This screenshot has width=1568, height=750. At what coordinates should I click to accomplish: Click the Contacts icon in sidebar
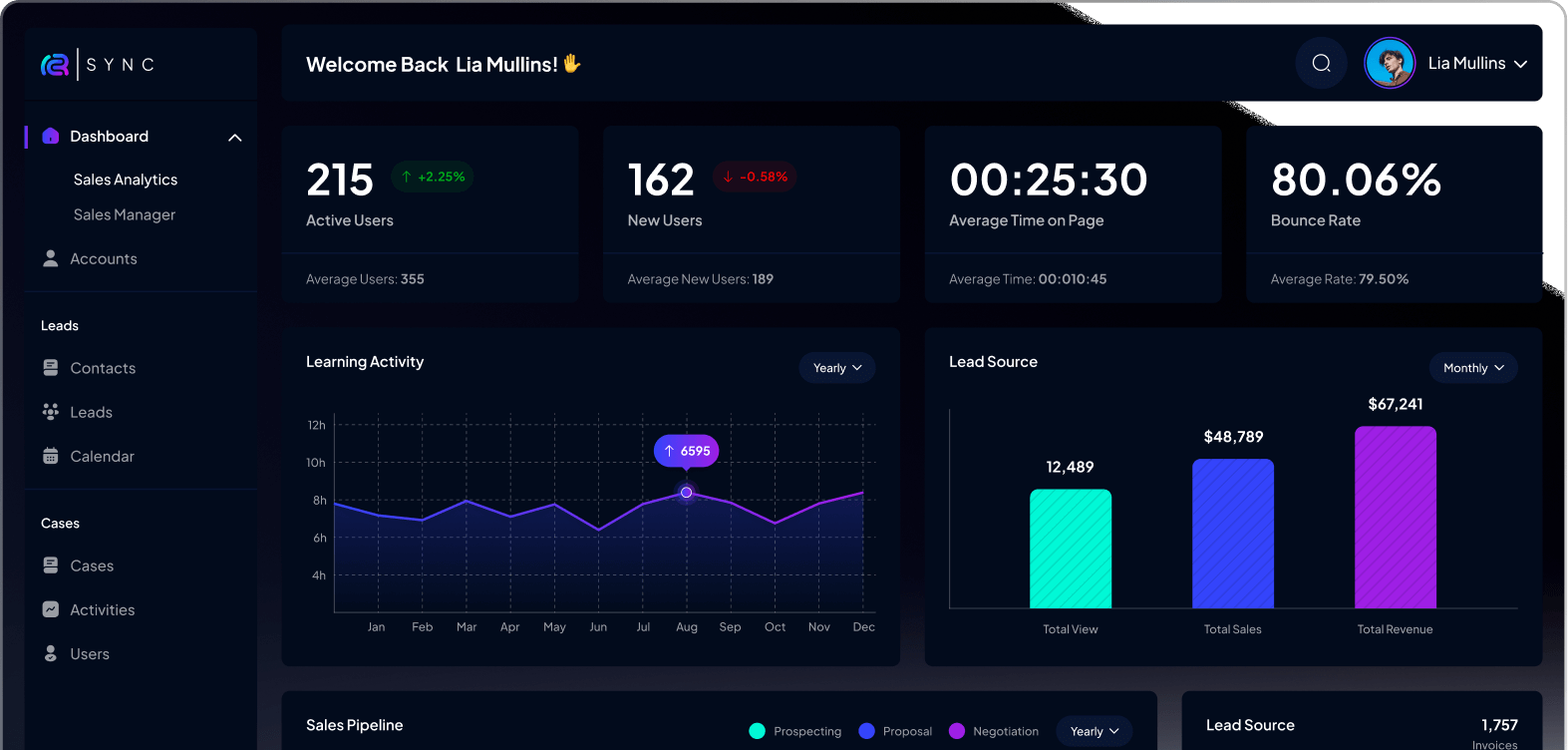click(x=51, y=368)
